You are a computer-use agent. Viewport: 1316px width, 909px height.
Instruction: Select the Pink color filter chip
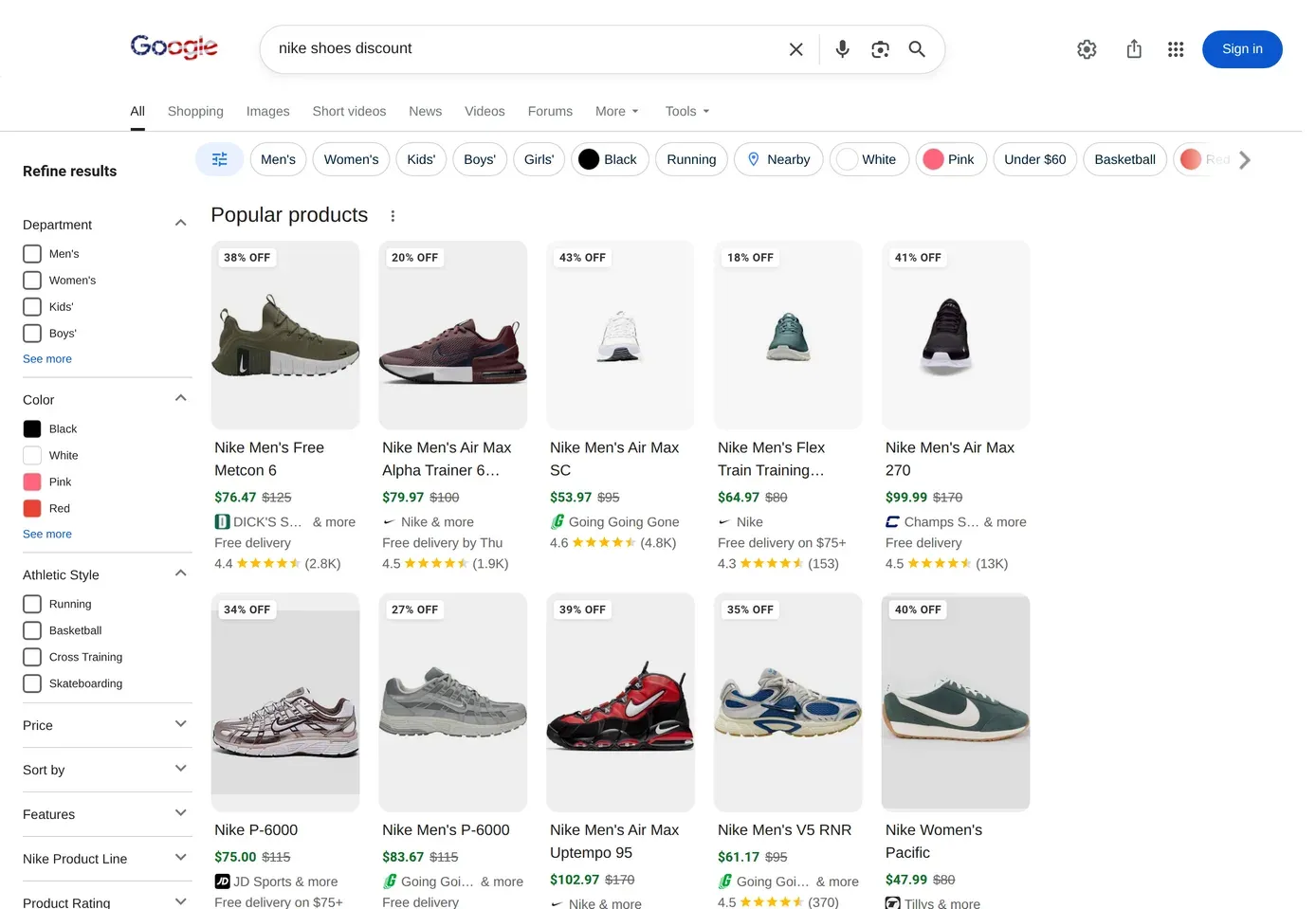tap(950, 159)
